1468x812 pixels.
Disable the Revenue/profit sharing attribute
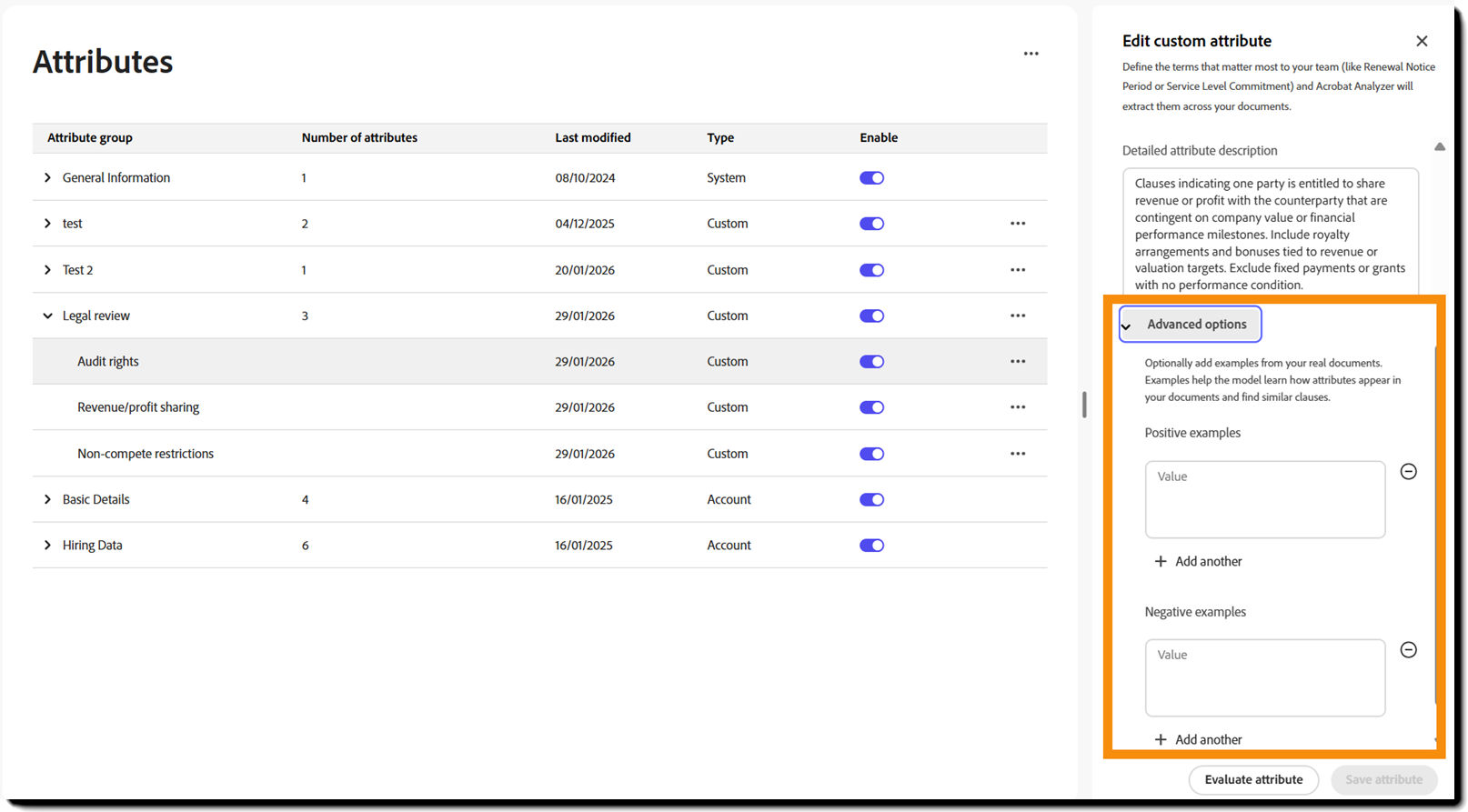[x=871, y=407]
